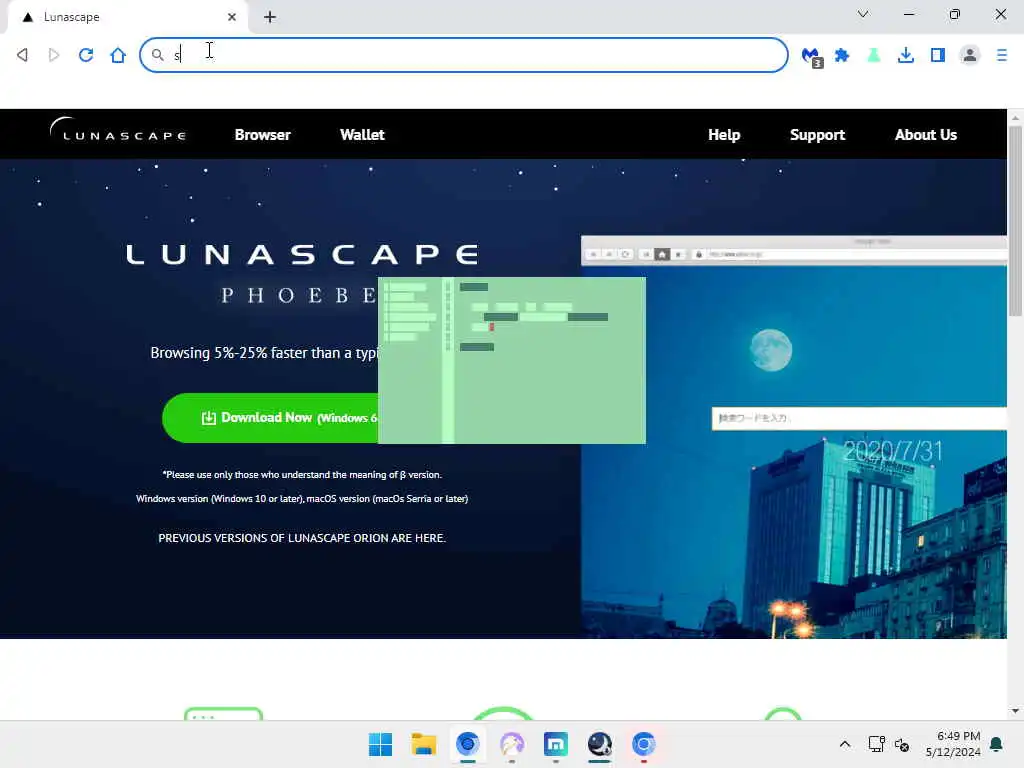Reload the page
Image resolution: width=1024 pixels, height=768 pixels.
pyautogui.click(x=86, y=55)
